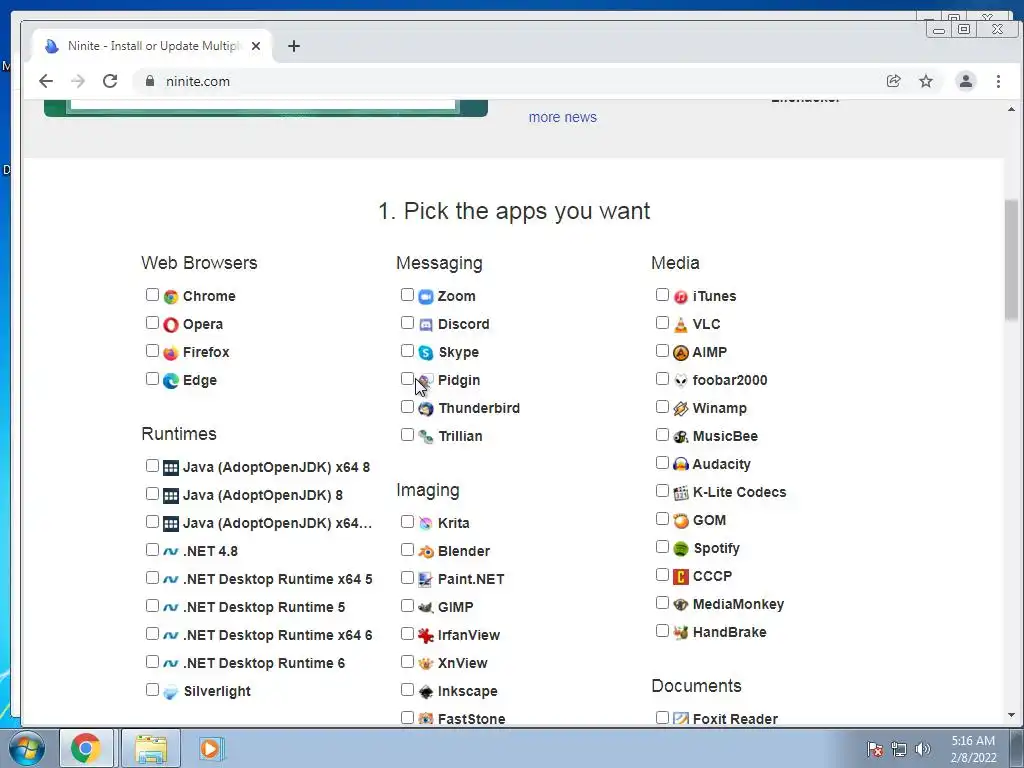Click the taskbar clock showing 5:16 AM
This screenshot has height=768, width=1024.
tap(973, 749)
